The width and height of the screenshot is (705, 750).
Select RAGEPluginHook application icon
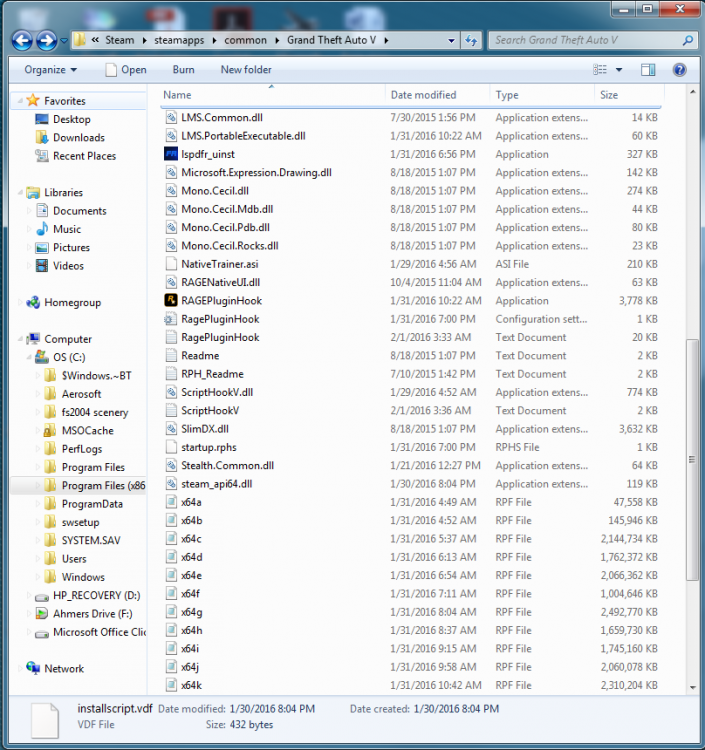point(171,300)
